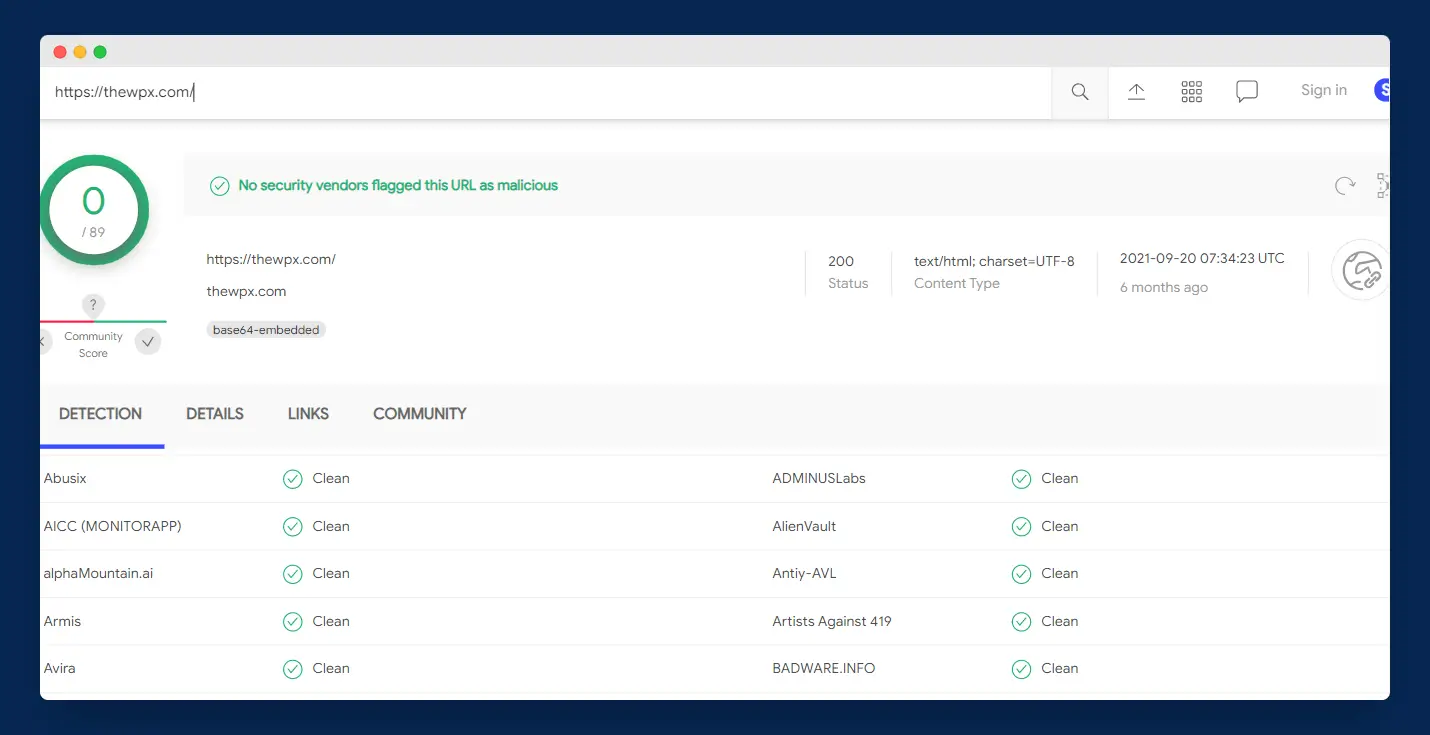
Task: Click the 'Clean' result for Armis
Action: (331, 622)
